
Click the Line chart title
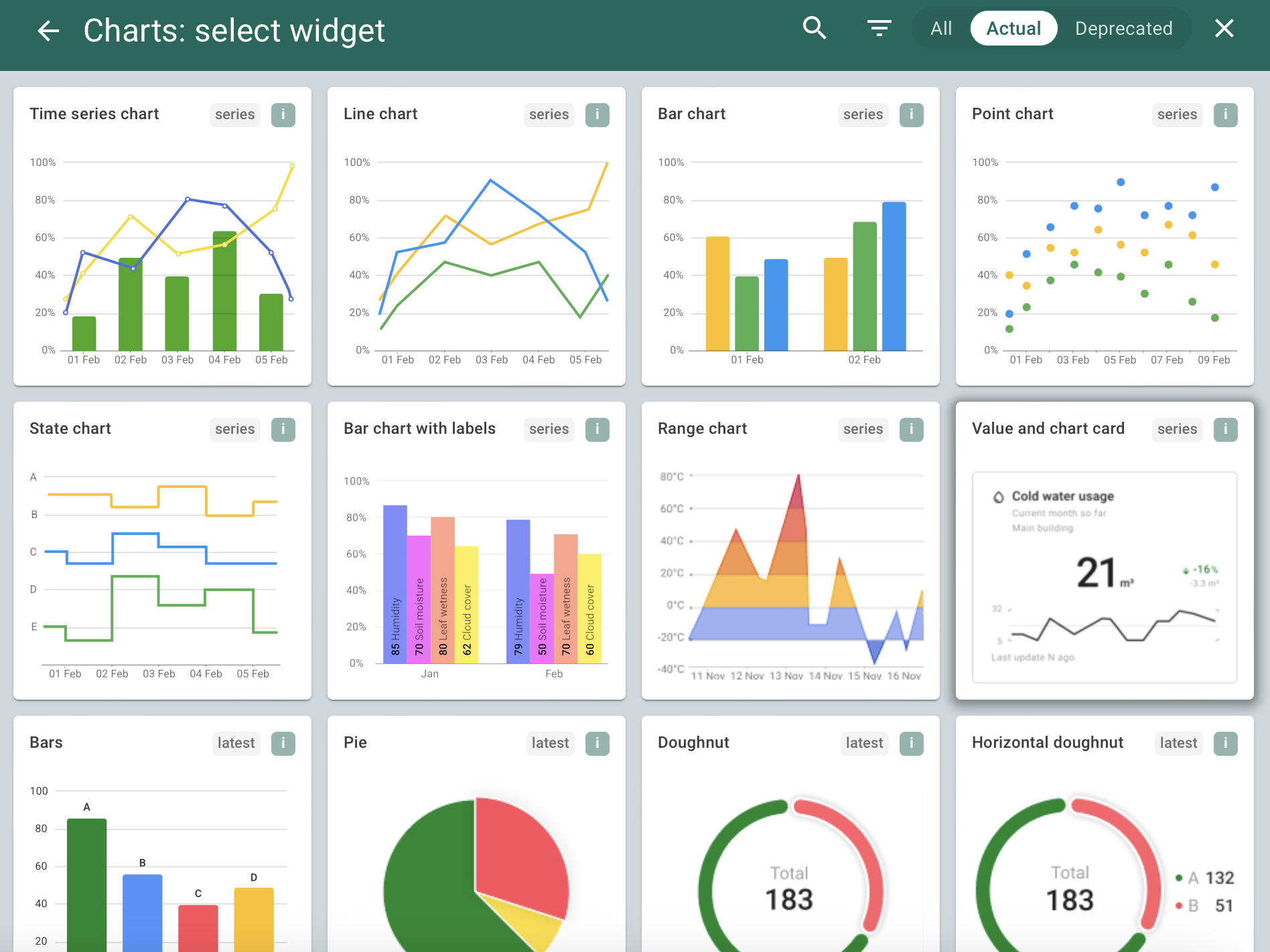tap(380, 114)
